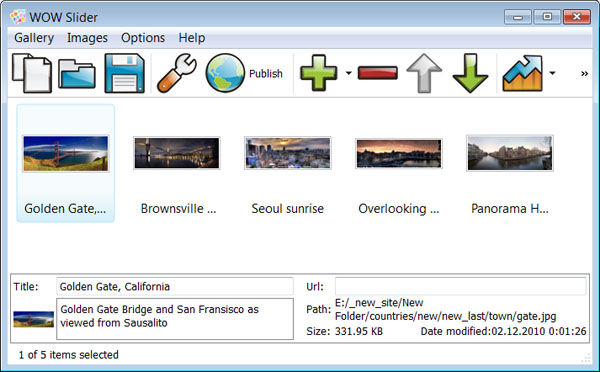Click the size value 331.95 KB
Screen dimensions: 600x372
[x=359, y=331]
